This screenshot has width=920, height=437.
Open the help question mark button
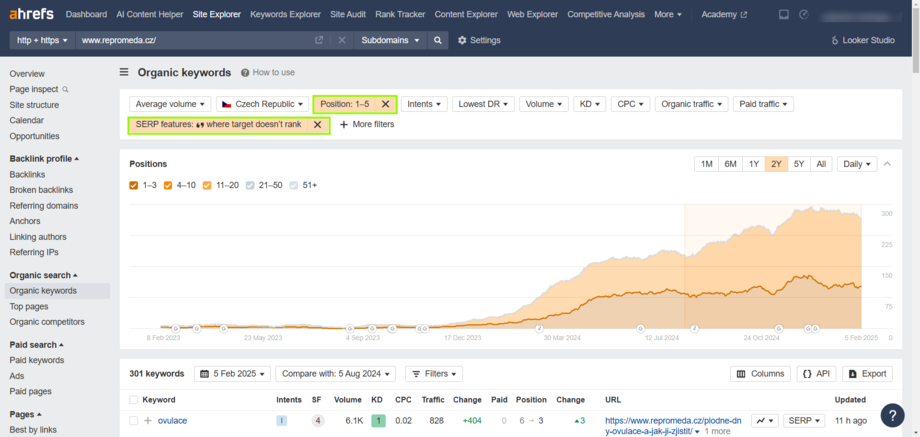892,415
